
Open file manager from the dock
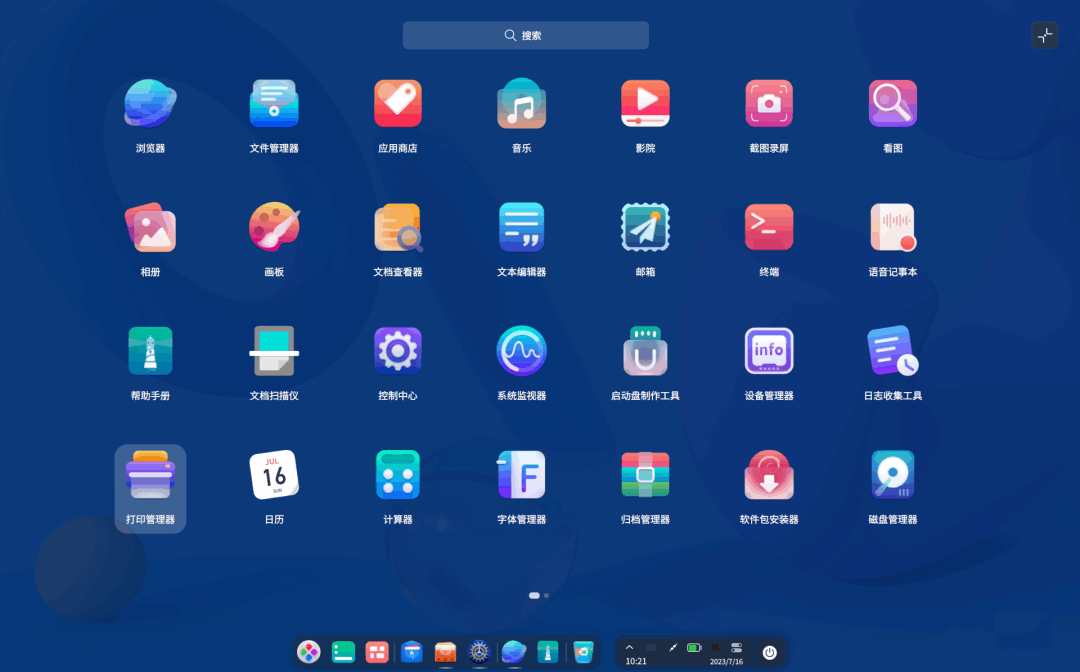[412, 651]
